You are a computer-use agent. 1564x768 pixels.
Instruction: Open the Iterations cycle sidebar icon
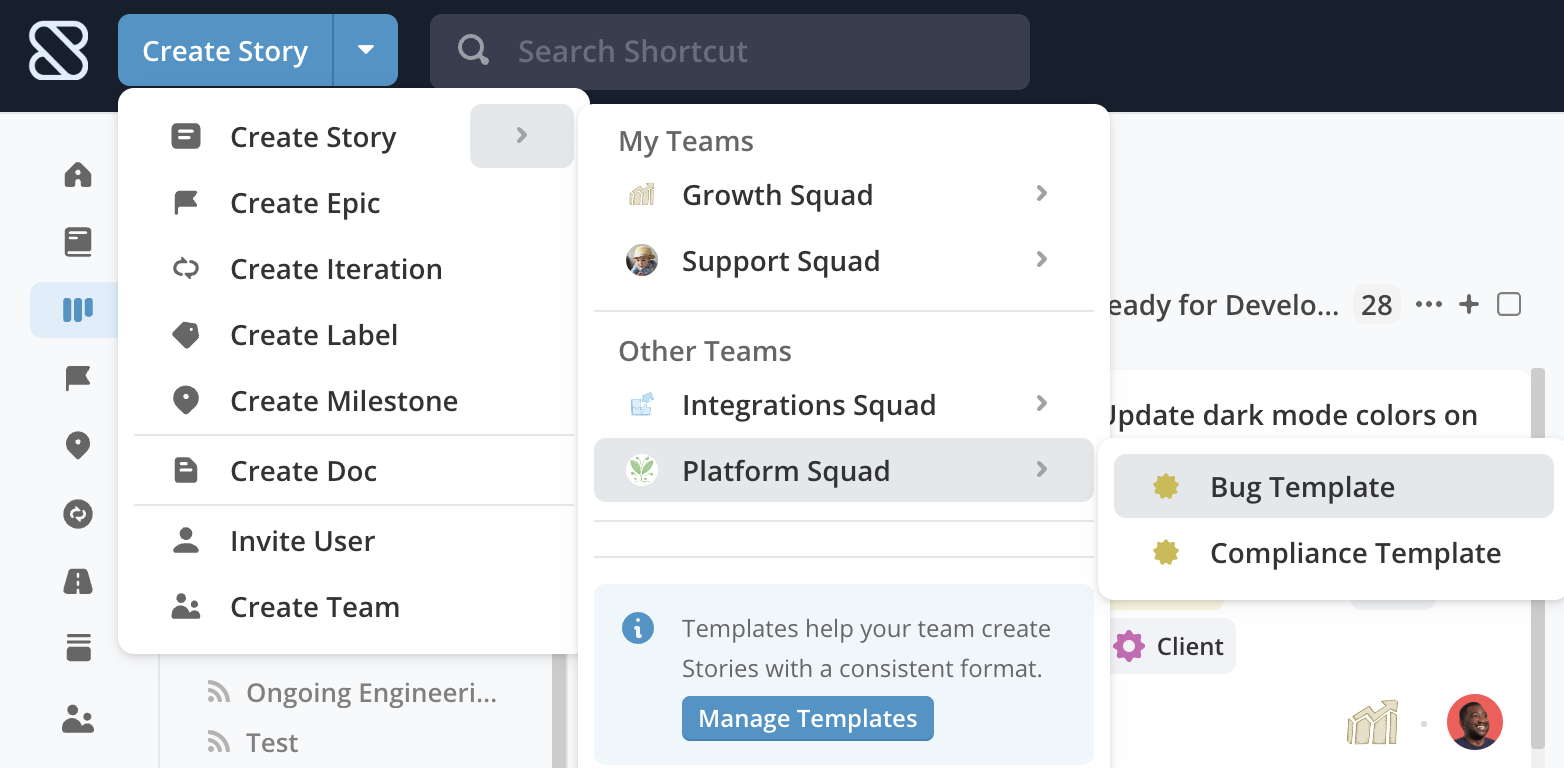(x=78, y=514)
